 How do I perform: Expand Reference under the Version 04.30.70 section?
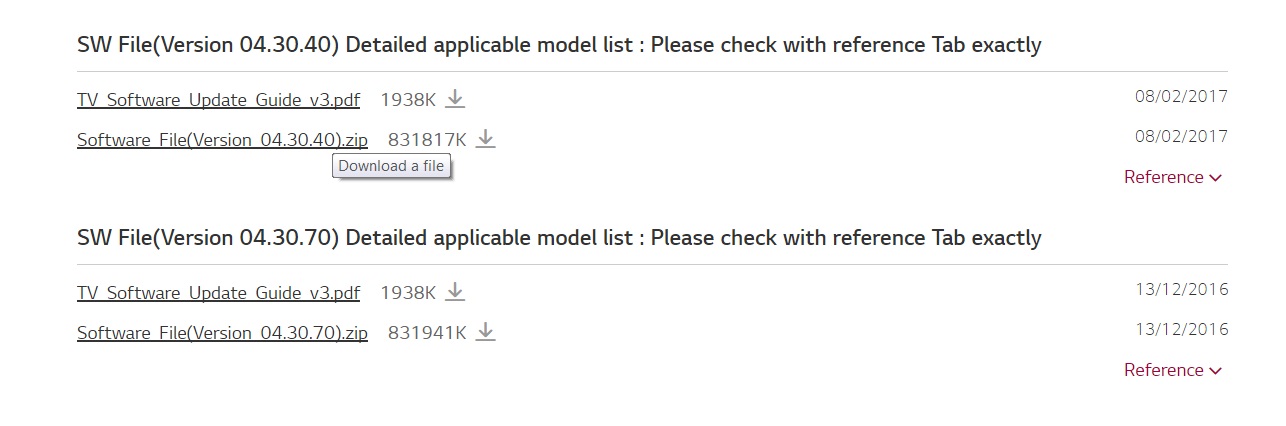(x=1172, y=370)
